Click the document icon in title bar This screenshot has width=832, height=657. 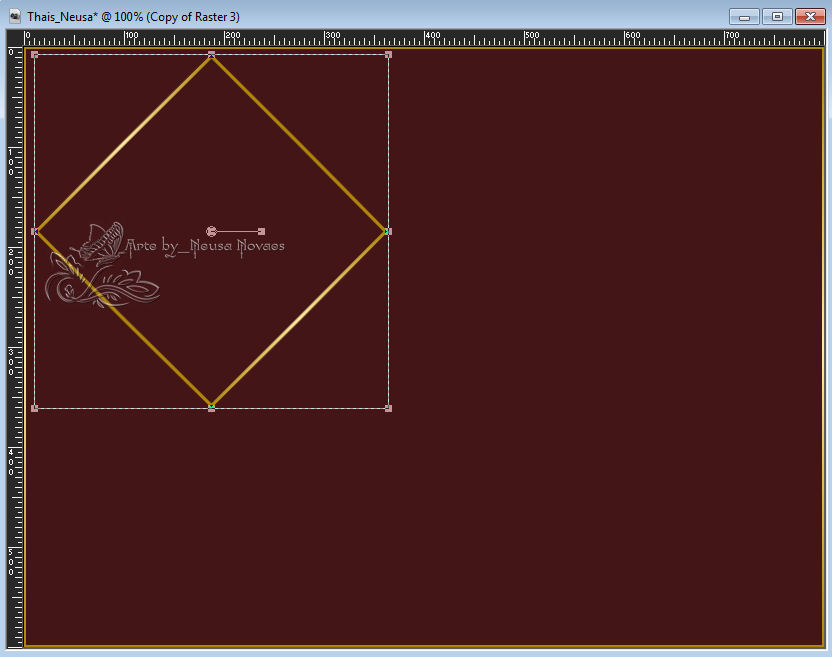click(15, 16)
